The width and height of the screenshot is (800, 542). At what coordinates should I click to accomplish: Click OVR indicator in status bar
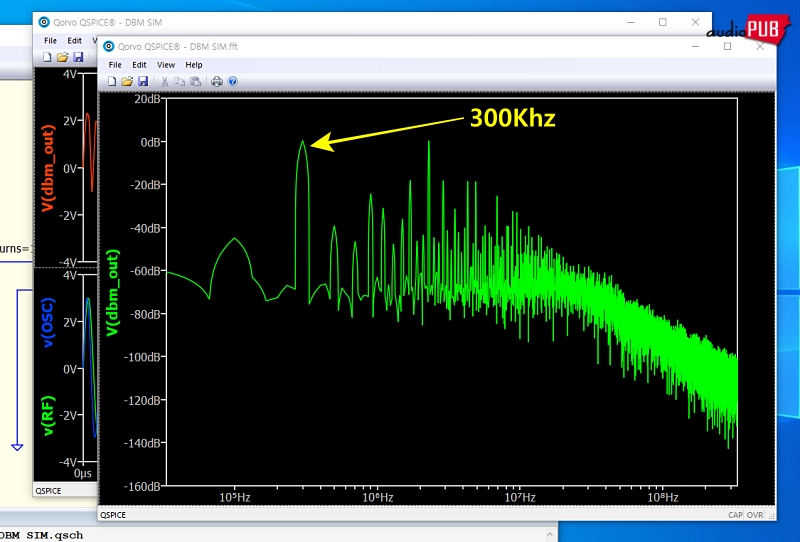(755, 515)
